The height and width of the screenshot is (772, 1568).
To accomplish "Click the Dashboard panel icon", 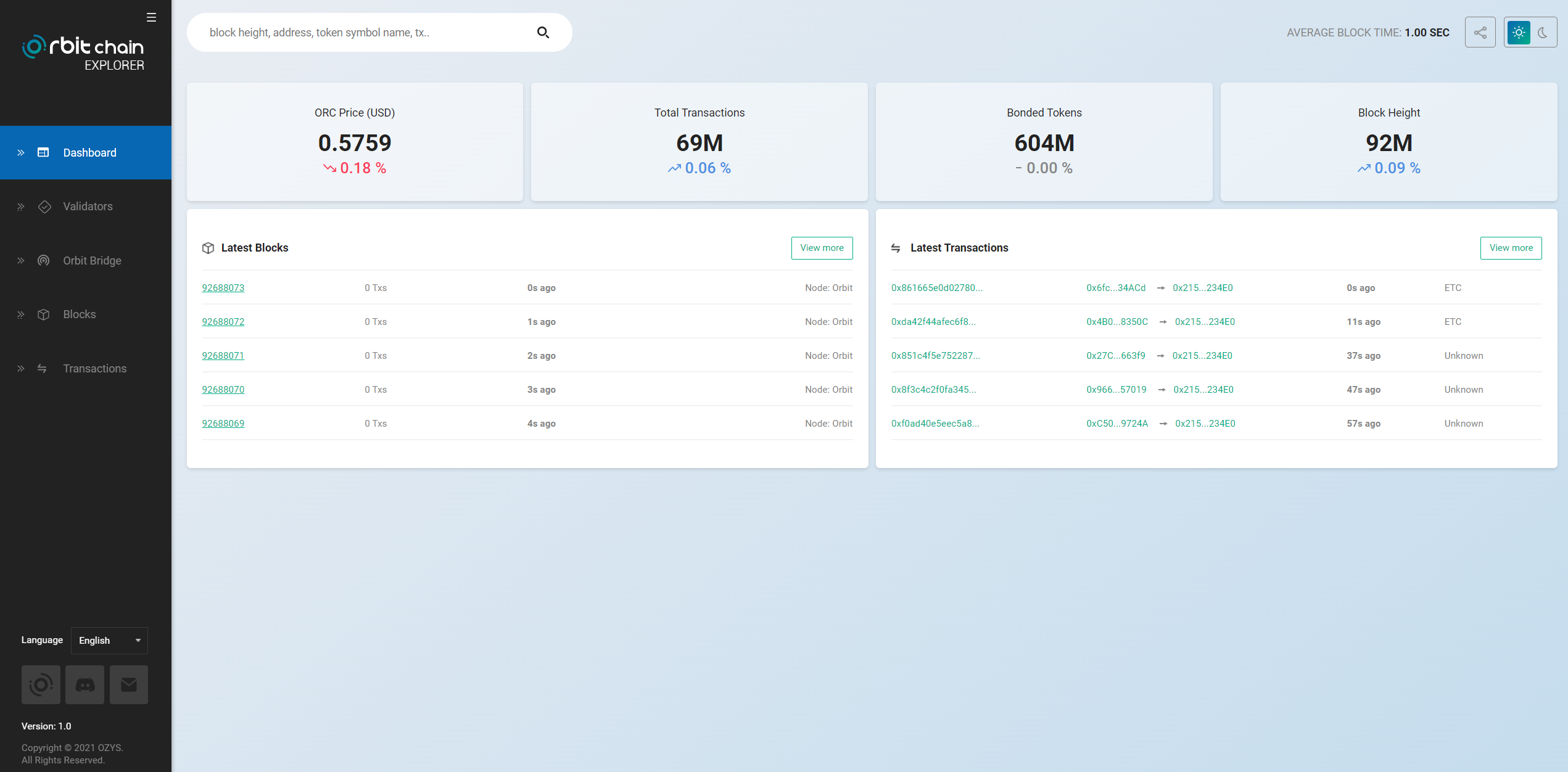I will click(x=43, y=152).
